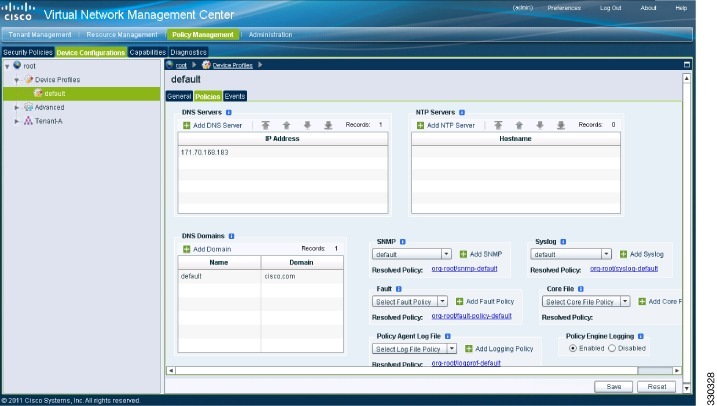Click the Policy Agent Log File info icon
Screen dimensions: 717x406
(448, 337)
